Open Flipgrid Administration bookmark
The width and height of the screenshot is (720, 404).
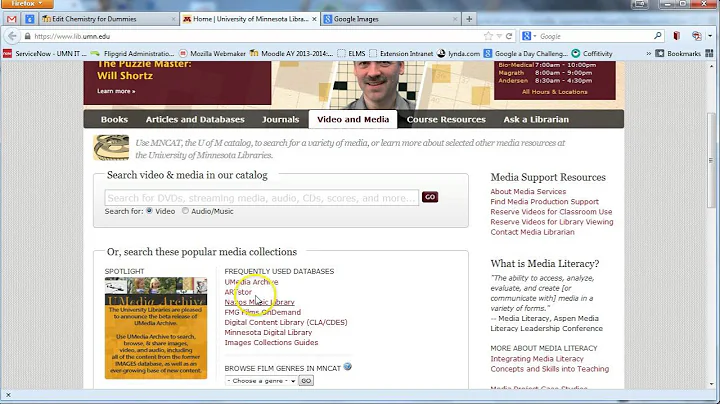(x=132, y=54)
